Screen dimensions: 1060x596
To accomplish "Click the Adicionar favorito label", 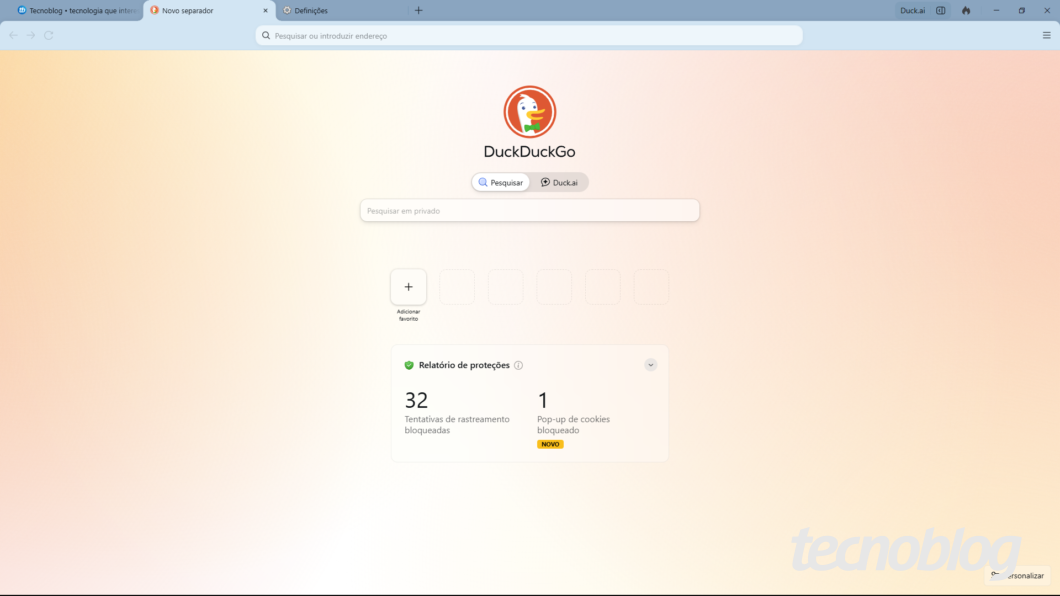I will pyautogui.click(x=408, y=316).
